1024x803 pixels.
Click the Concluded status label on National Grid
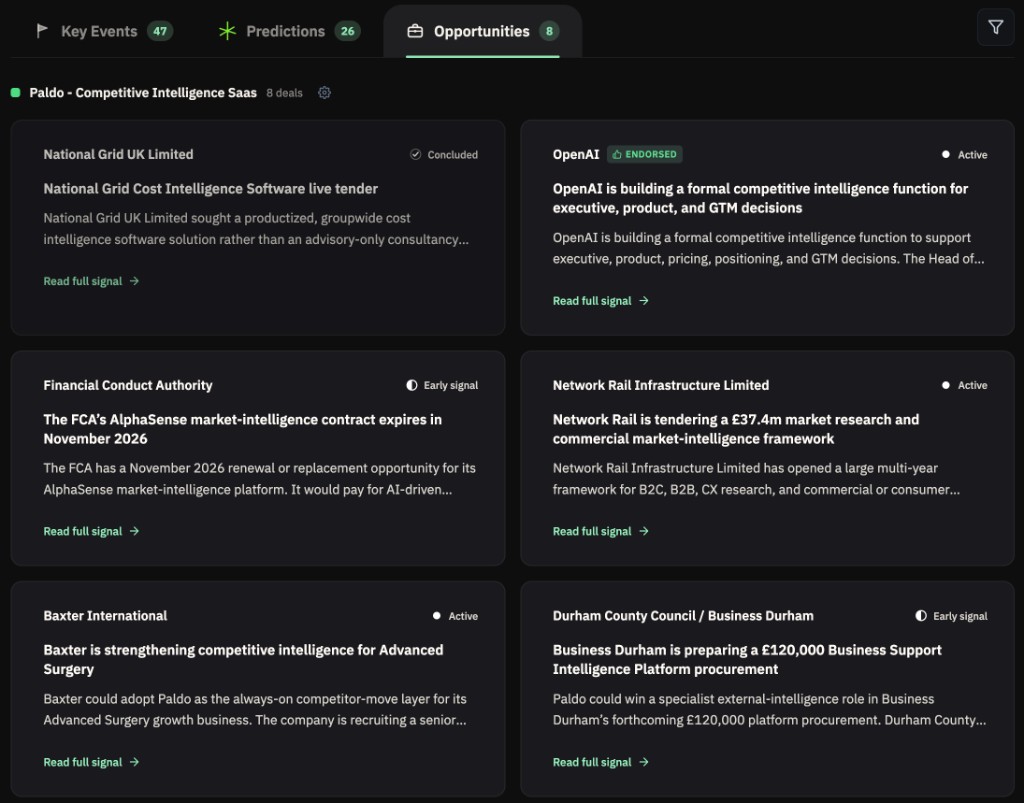pos(453,155)
